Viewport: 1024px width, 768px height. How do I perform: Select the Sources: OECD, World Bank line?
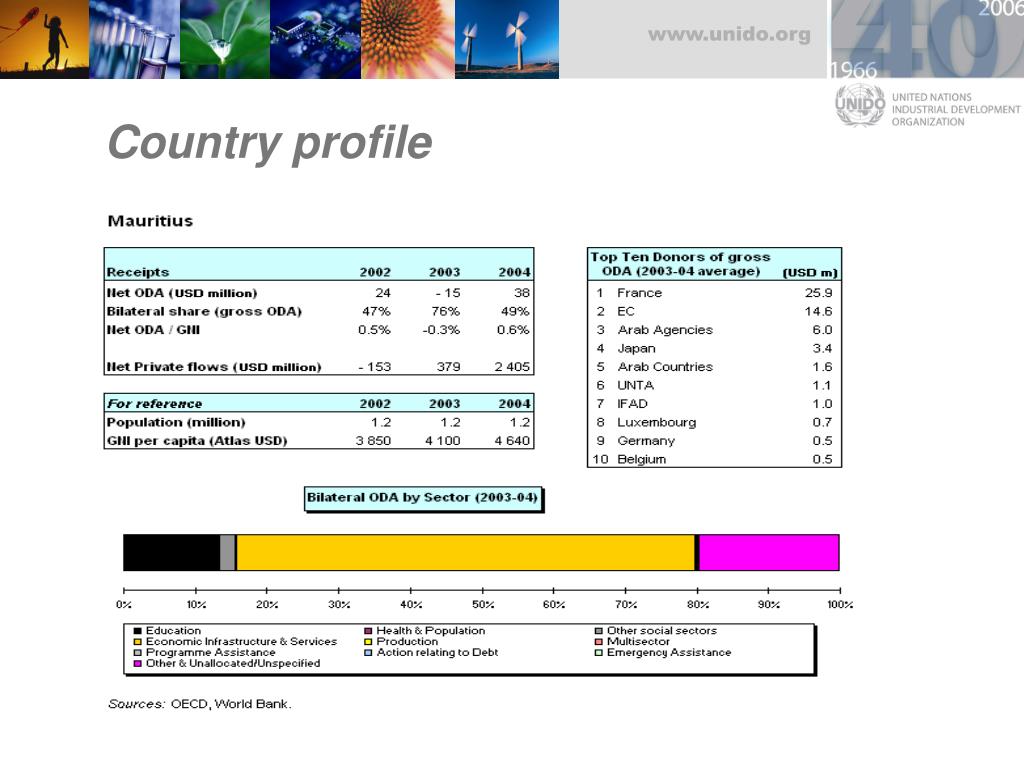click(x=199, y=704)
